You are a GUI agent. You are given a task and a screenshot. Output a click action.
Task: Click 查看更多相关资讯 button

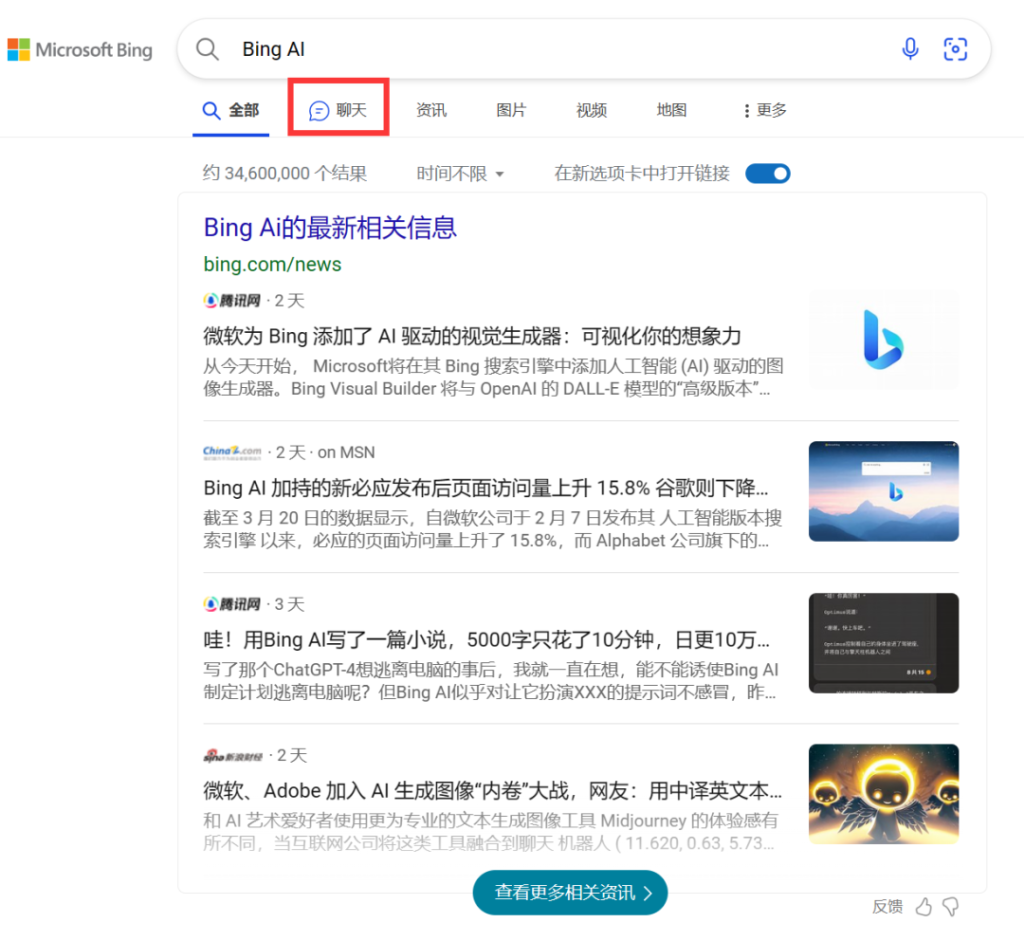click(x=570, y=892)
